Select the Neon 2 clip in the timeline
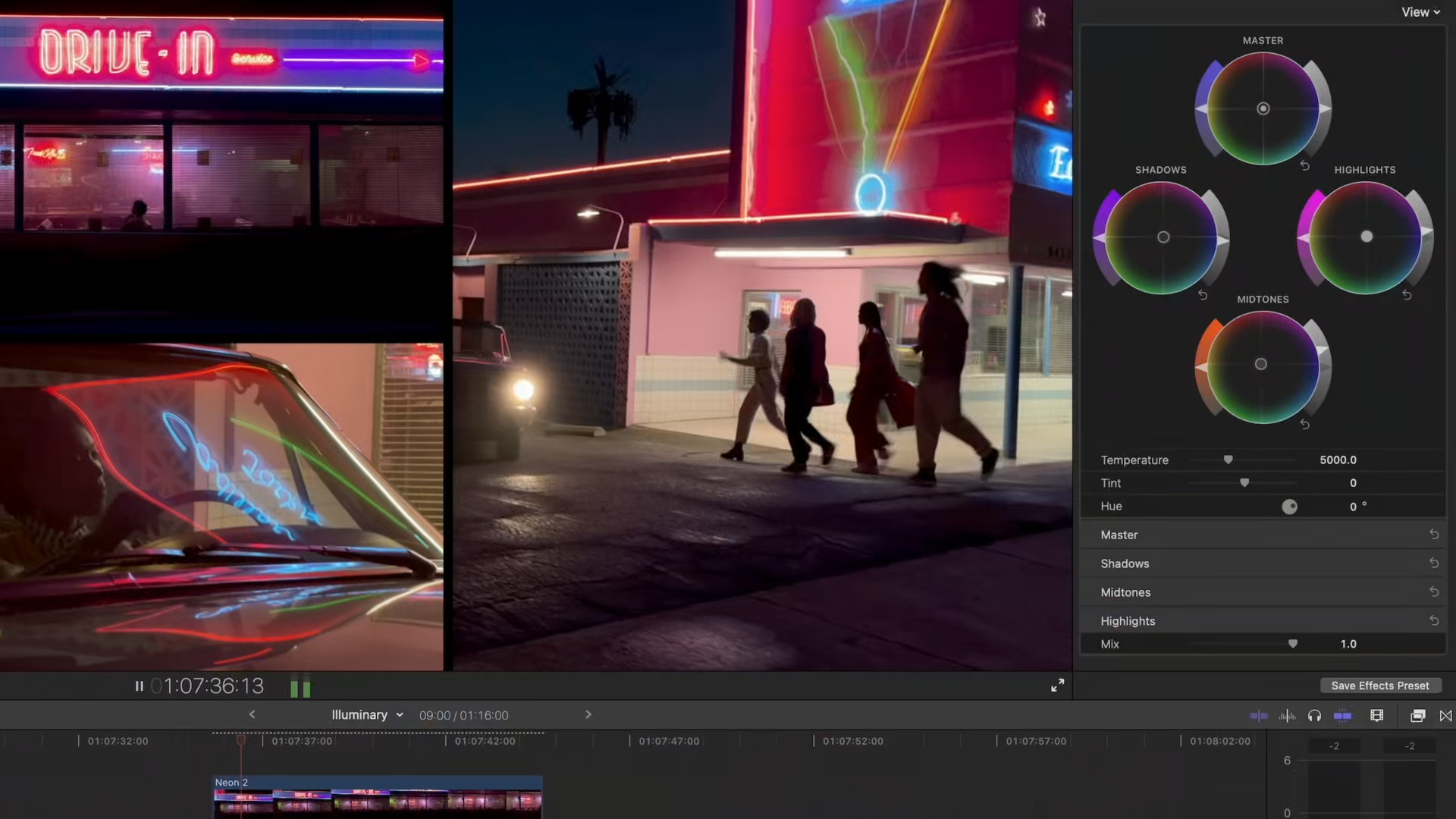This screenshot has width=1456, height=819. [x=377, y=796]
